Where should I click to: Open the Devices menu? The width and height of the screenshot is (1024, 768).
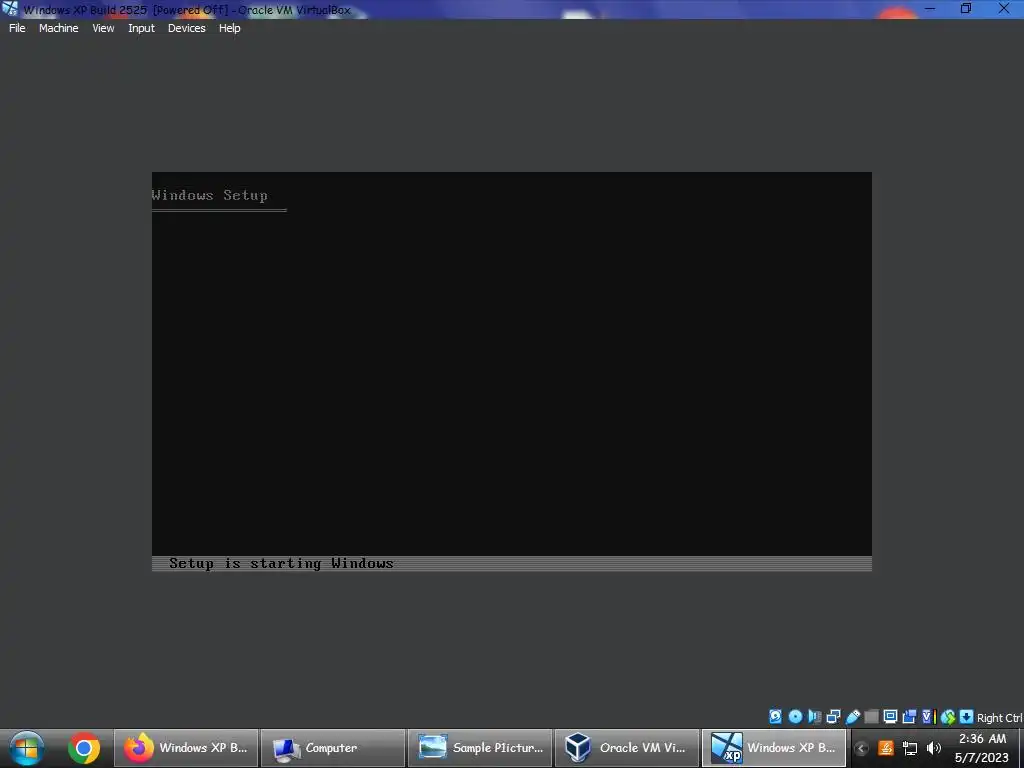187,28
